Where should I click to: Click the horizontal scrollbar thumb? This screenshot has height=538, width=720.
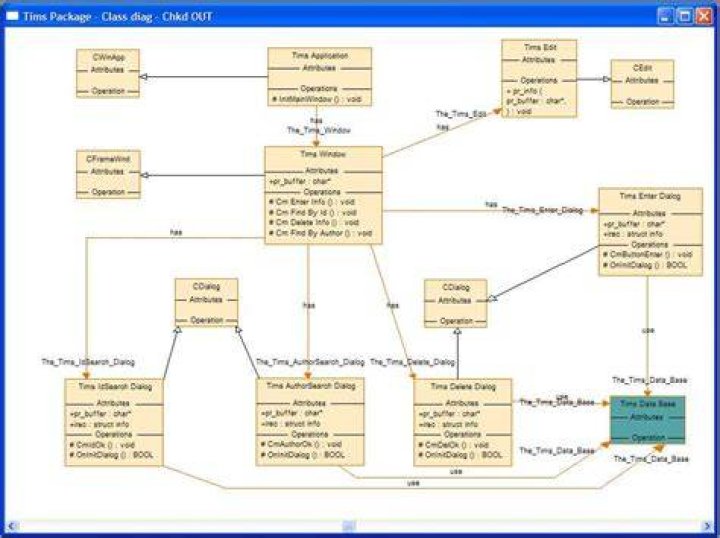pos(349,526)
